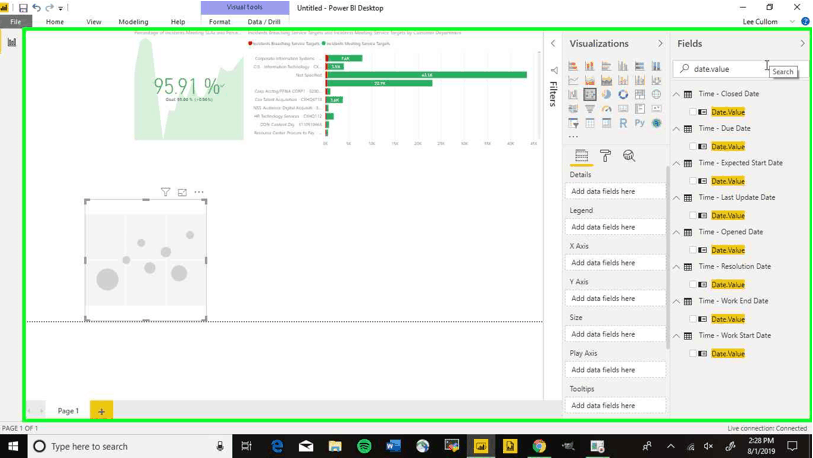Check Date.Value under Time - Due Date

pyautogui.click(x=693, y=146)
